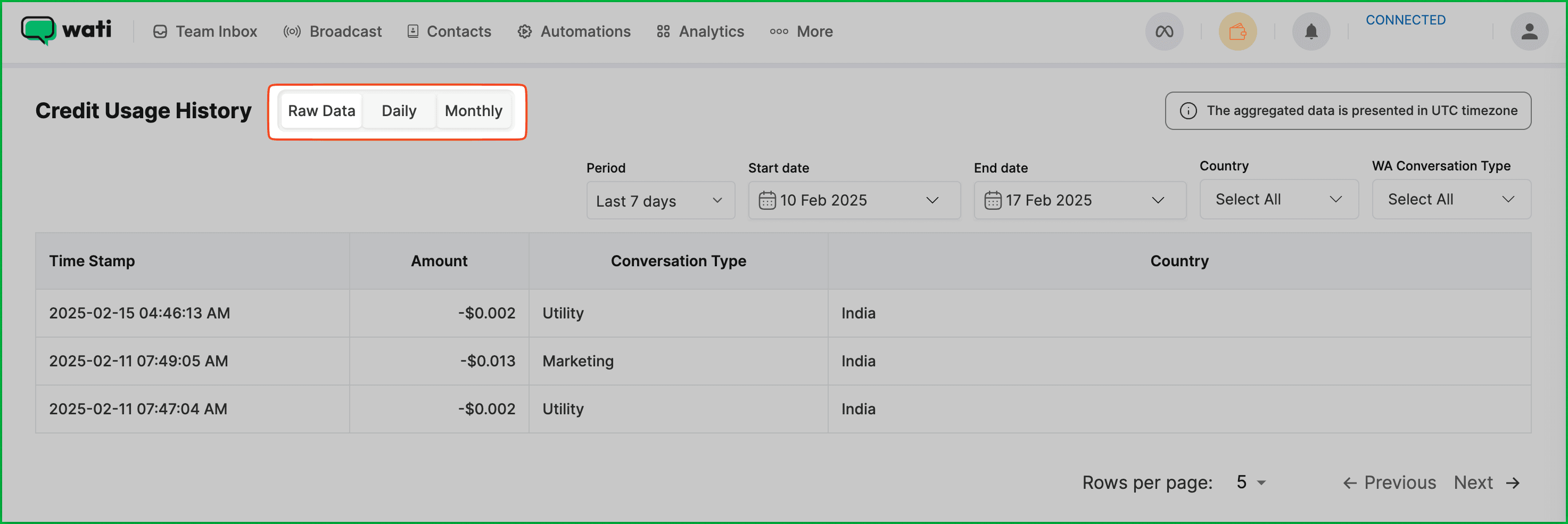Open Contacts using its icon
The image size is (1568, 524).
click(x=412, y=31)
